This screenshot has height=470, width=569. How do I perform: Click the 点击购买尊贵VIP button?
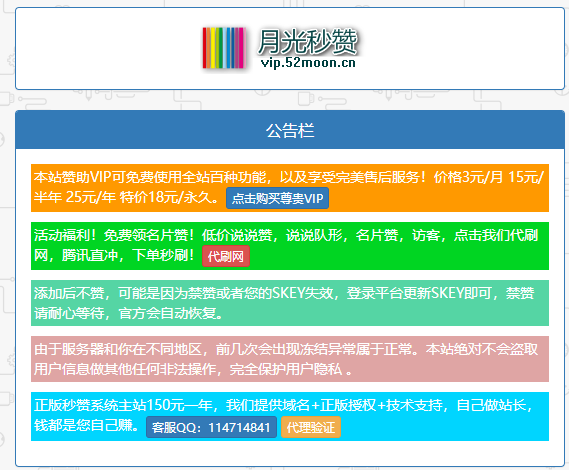tap(277, 198)
